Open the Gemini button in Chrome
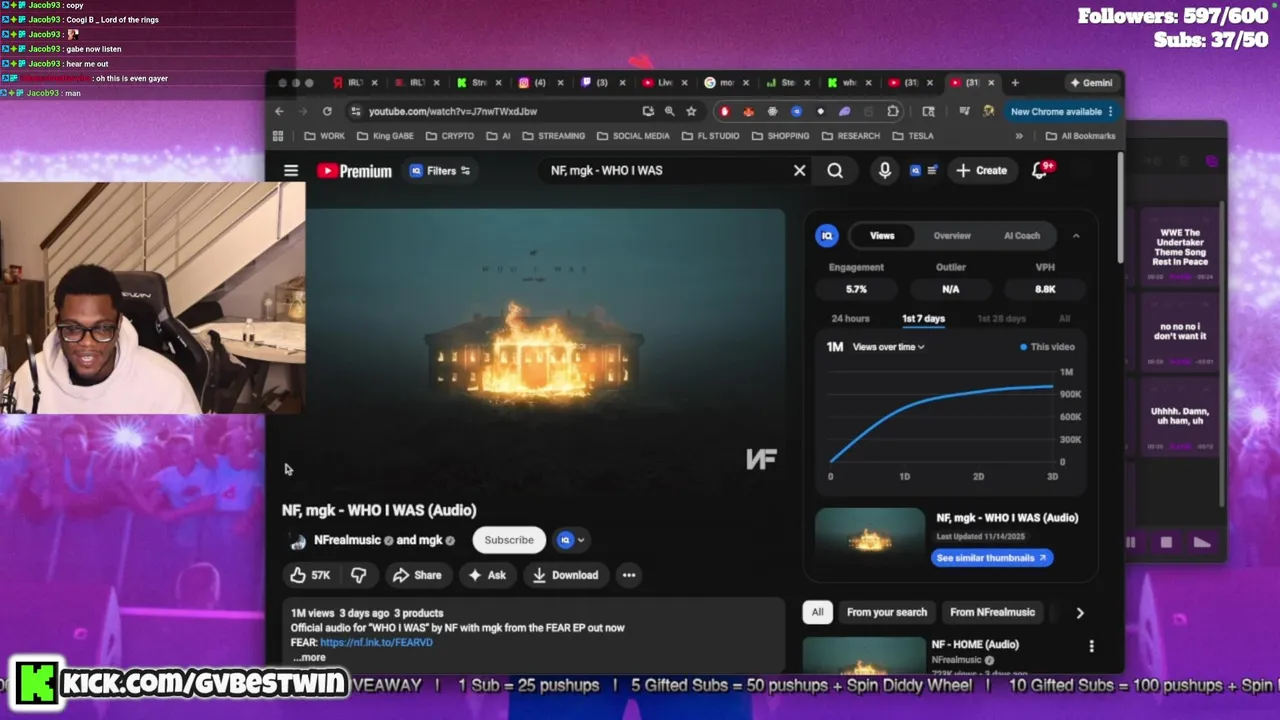The width and height of the screenshot is (1280, 720). click(x=1091, y=83)
